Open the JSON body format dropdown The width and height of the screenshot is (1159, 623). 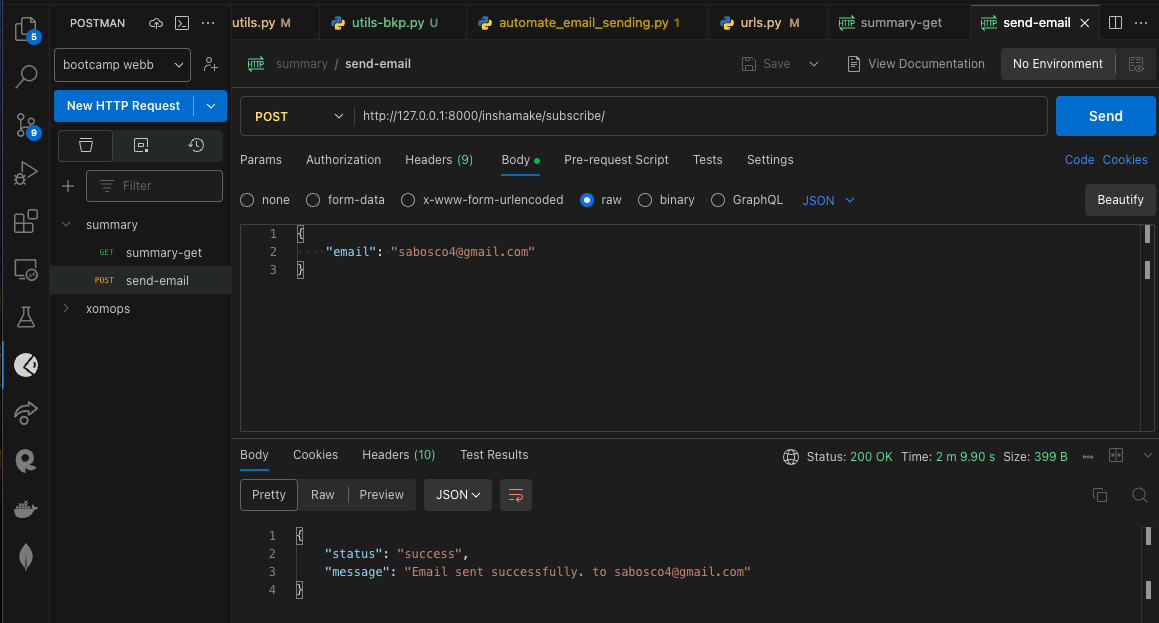827,200
